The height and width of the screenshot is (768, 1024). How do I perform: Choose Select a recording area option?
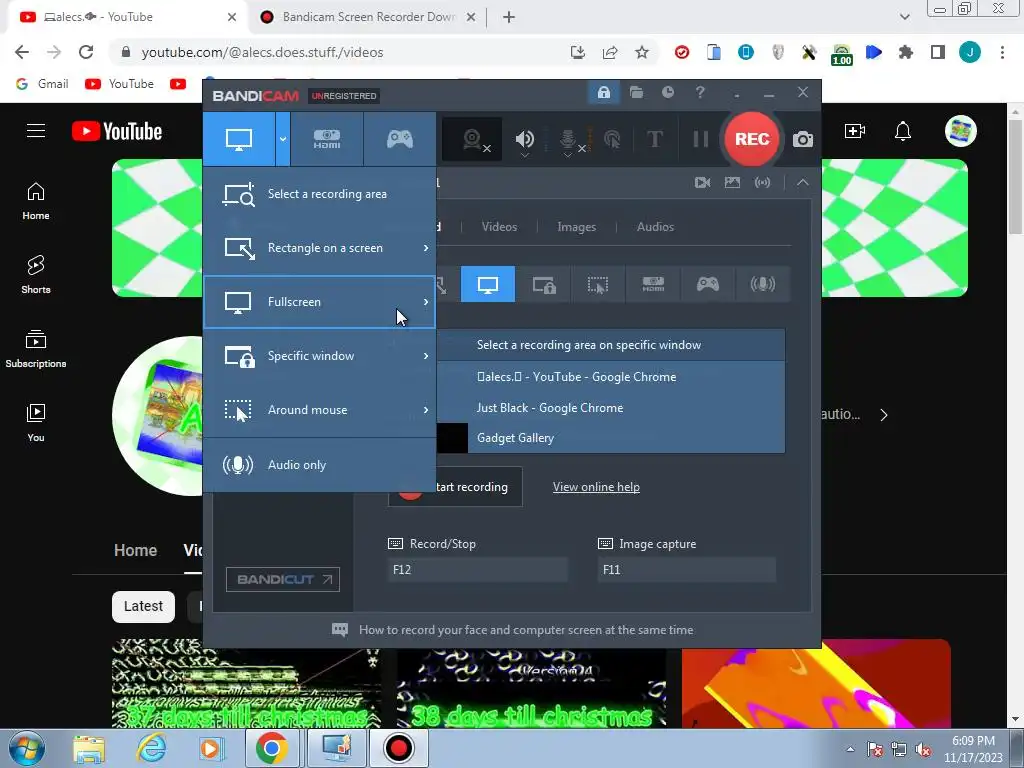coord(319,194)
